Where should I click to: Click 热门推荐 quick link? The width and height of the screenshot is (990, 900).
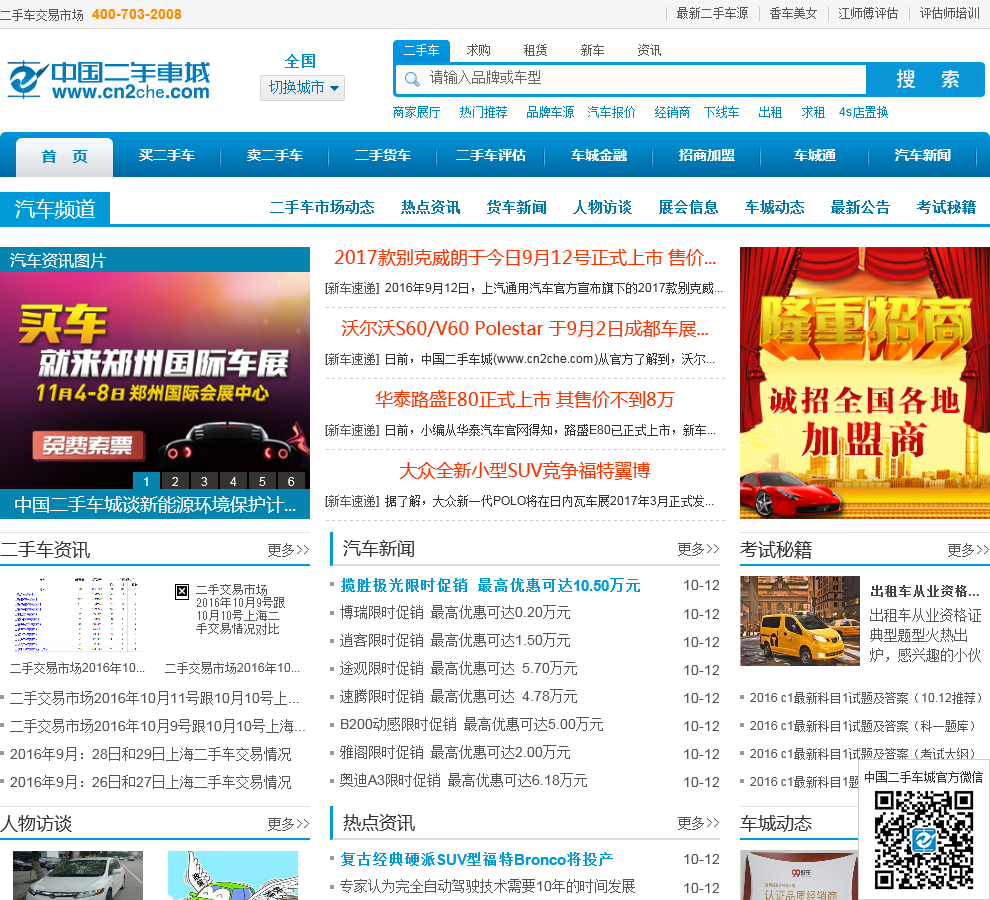pos(483,112)
